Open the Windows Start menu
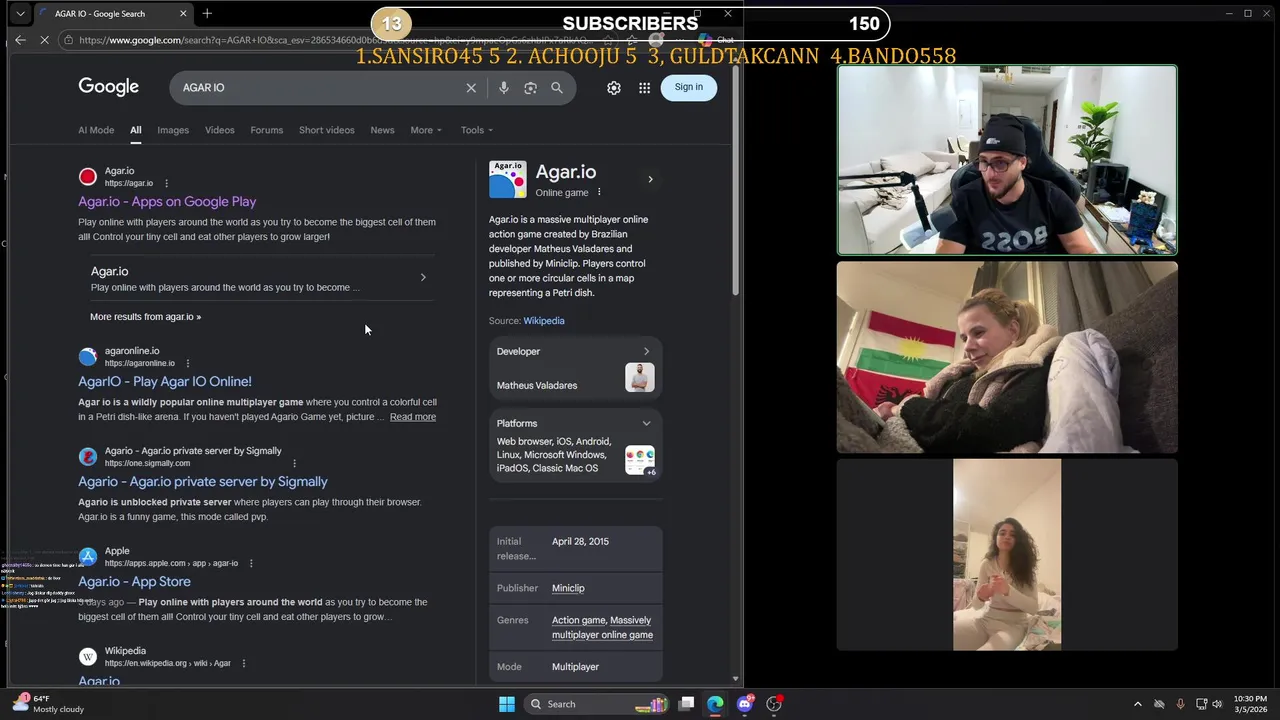Viewport: 1280px width, 720px height. 507,704
